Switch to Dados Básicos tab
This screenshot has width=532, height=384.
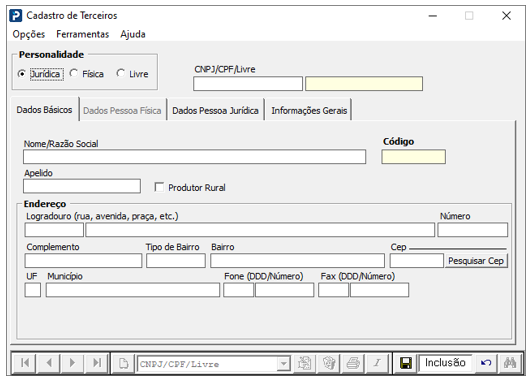point(44,110)
